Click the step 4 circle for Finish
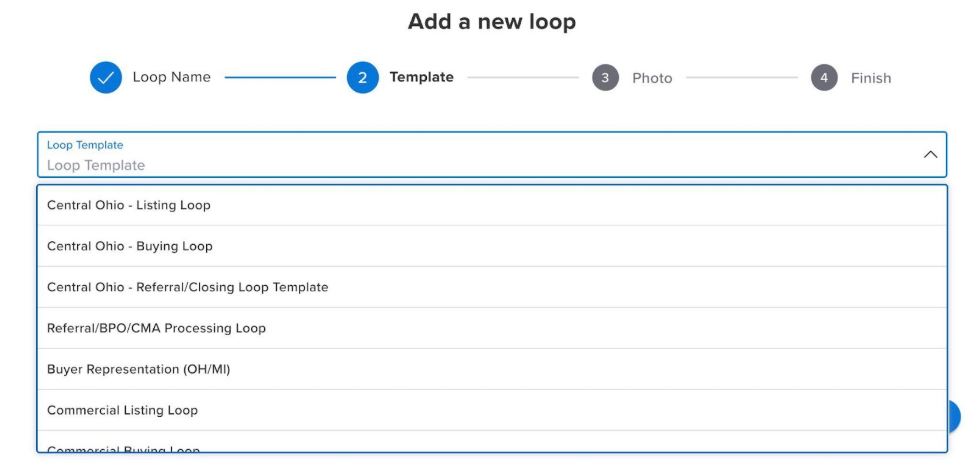This screenshot has width=979, height=466. pyautogui.click(x=824, y=78)
